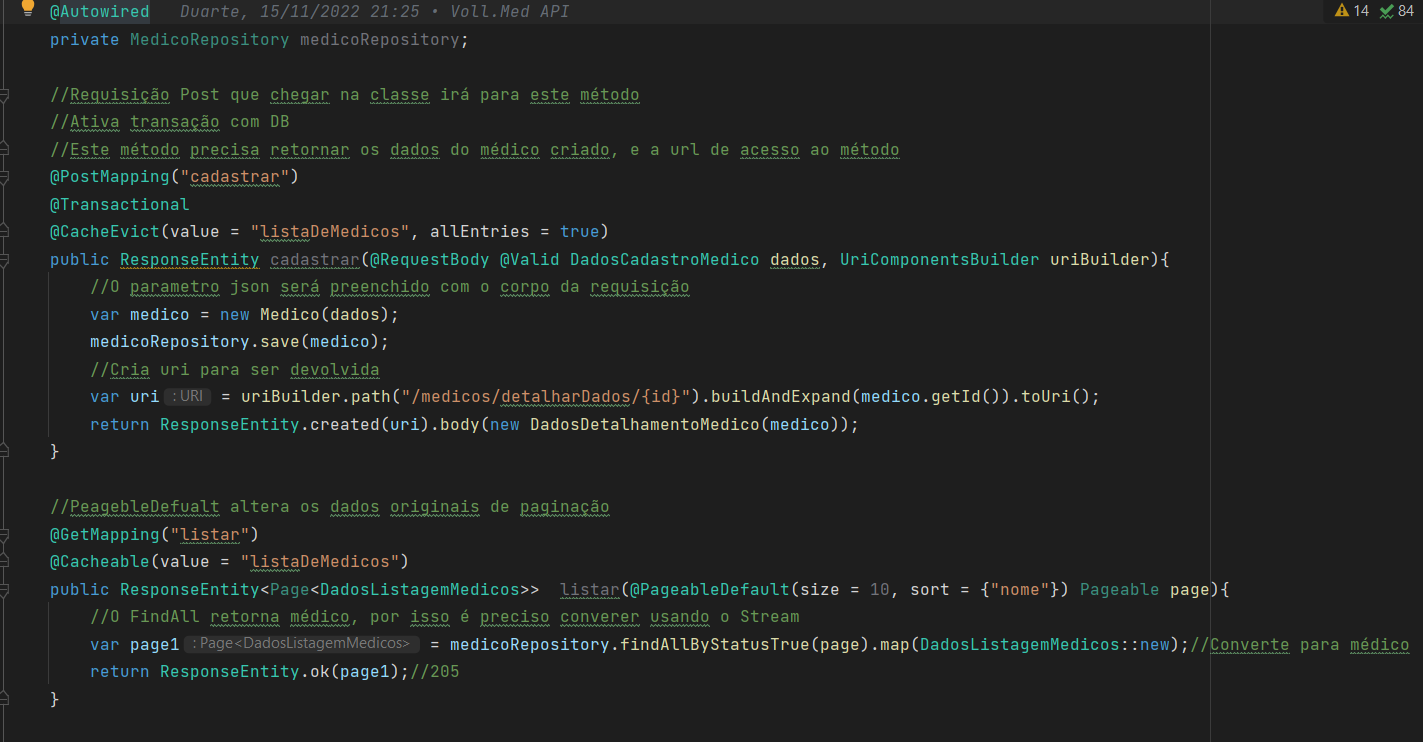Click the //PeagebleDefualt comment line
Image resolution: width=1423 pixels, height=742 pixels.
pyautogui.click(x=330, y=506)
